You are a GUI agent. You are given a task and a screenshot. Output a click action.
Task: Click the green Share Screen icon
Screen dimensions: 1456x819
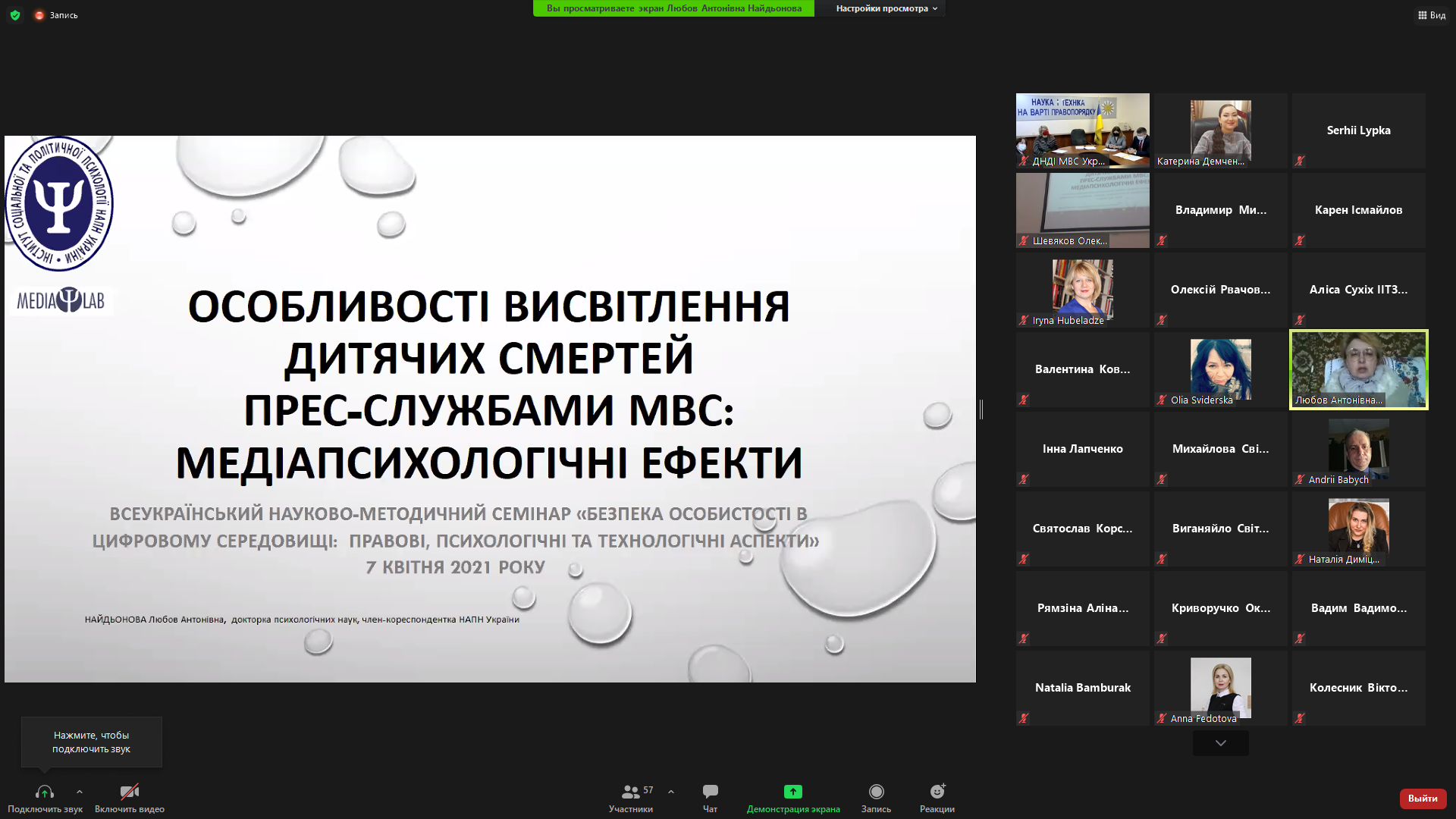pos(792,792)
